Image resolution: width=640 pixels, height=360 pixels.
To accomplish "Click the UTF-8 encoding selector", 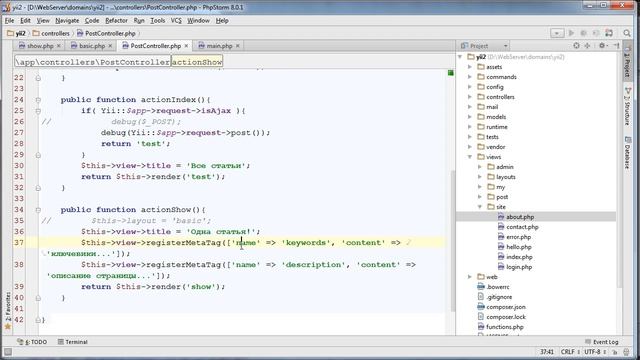I will [x=595, y=352].
